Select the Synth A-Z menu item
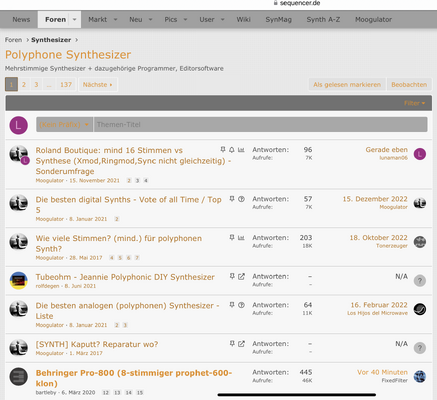437x400 pixels. point(323,20)
